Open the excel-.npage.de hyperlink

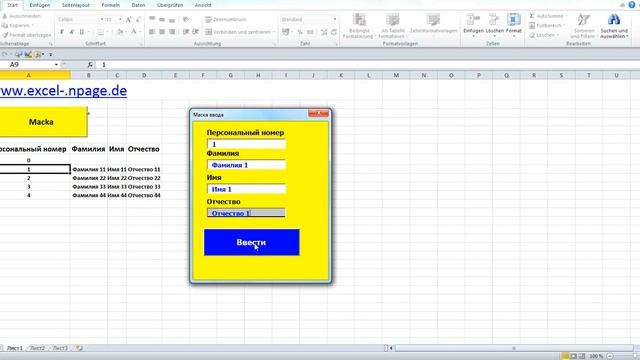[63, 91]
